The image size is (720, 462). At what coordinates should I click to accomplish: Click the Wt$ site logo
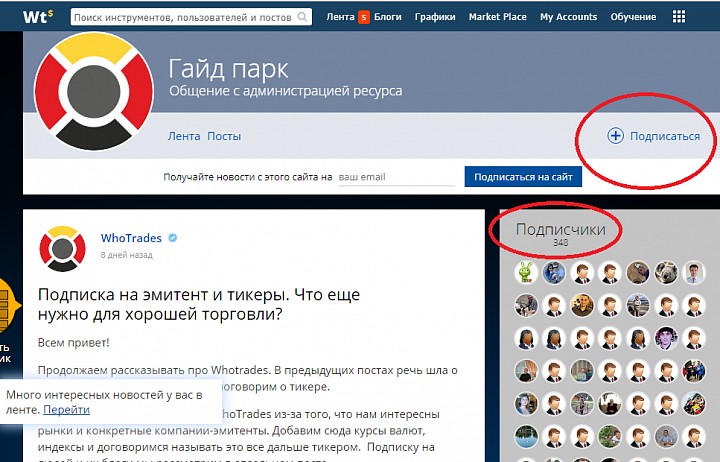coord(38,17)
